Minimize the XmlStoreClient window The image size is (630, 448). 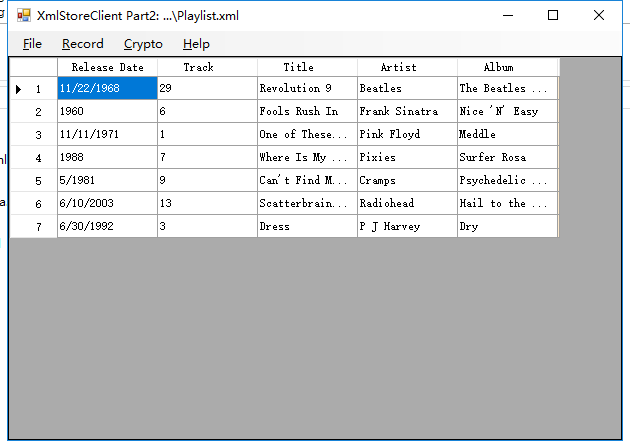point(508,15)
